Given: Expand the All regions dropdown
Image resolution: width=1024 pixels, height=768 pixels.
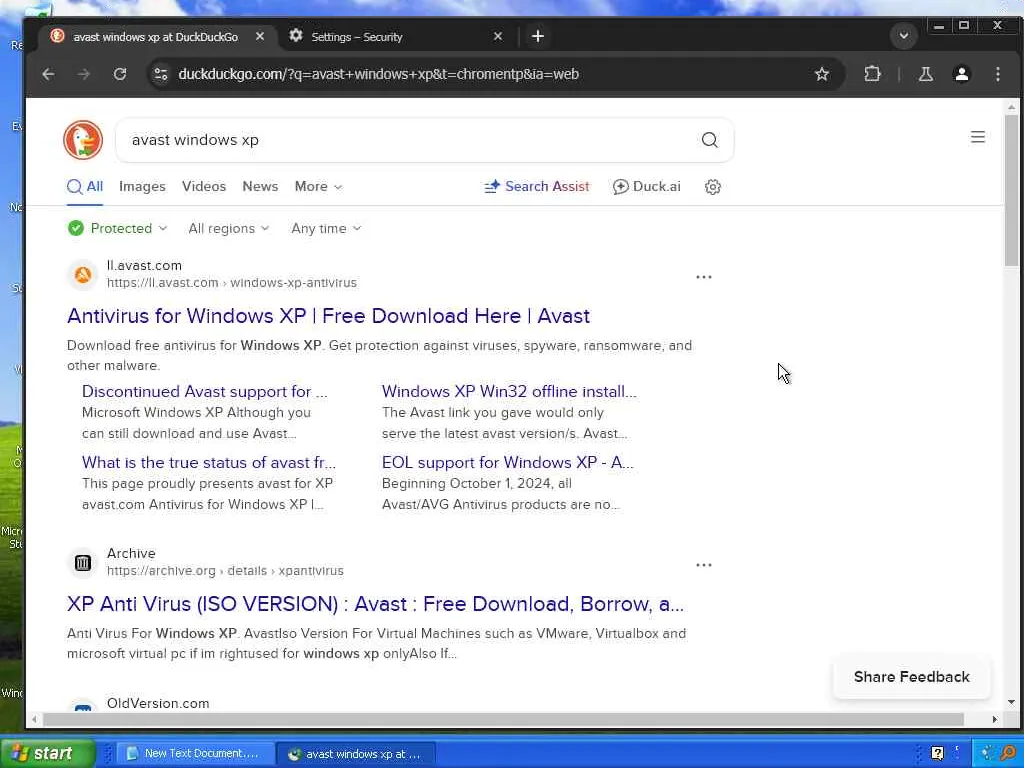Looking at the screenshot, I should pyautogui.click(x=229, y=229).
